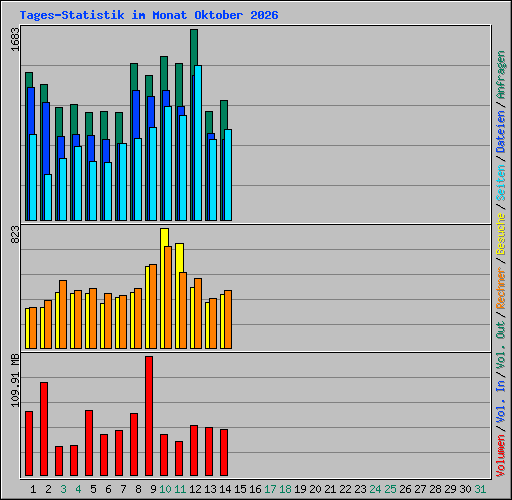512x500 pixels.
Task: Click the 'Vol. In' legend label
Action: 501,402
